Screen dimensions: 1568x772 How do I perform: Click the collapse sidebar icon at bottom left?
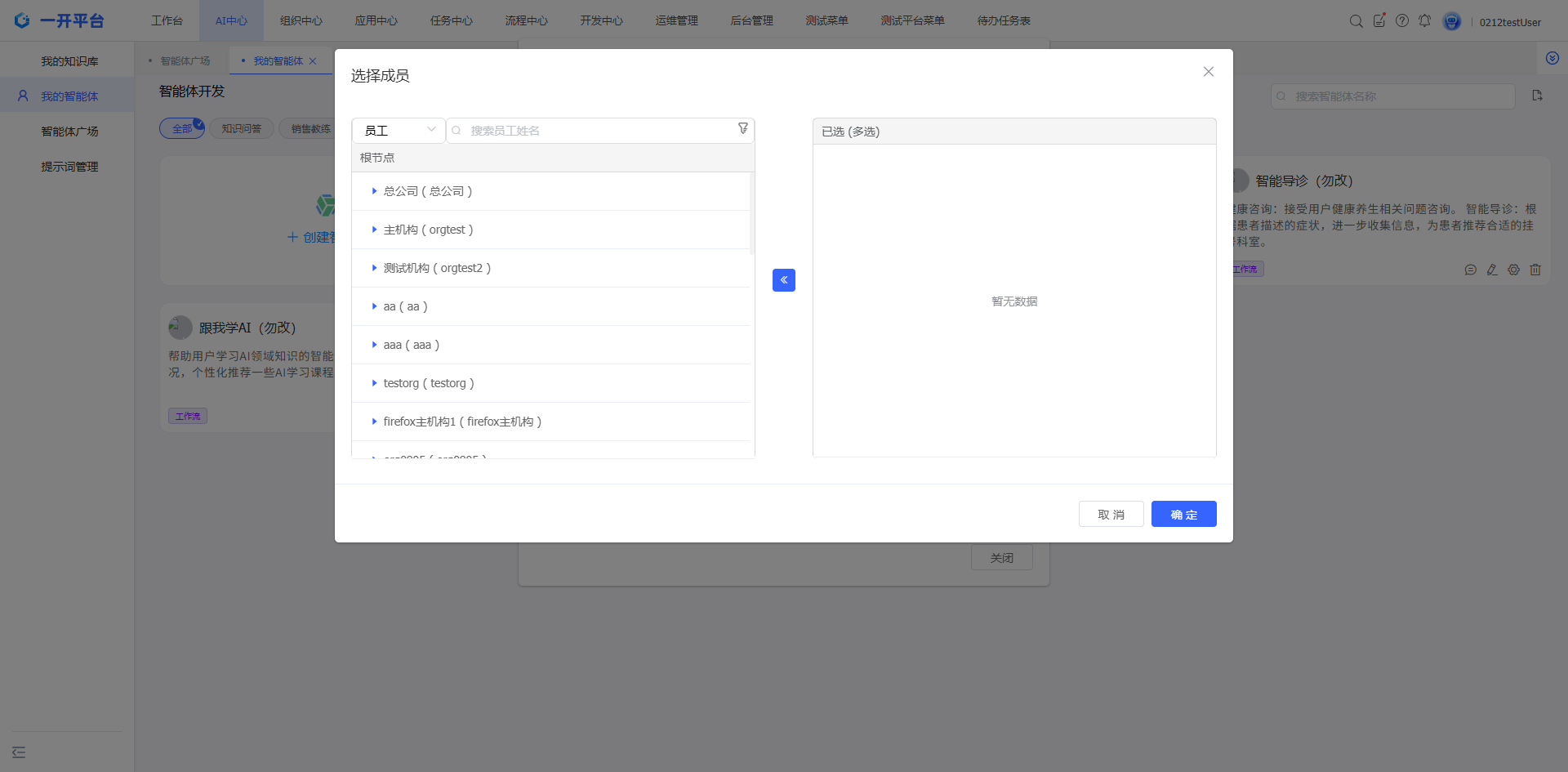coord(19,752)
